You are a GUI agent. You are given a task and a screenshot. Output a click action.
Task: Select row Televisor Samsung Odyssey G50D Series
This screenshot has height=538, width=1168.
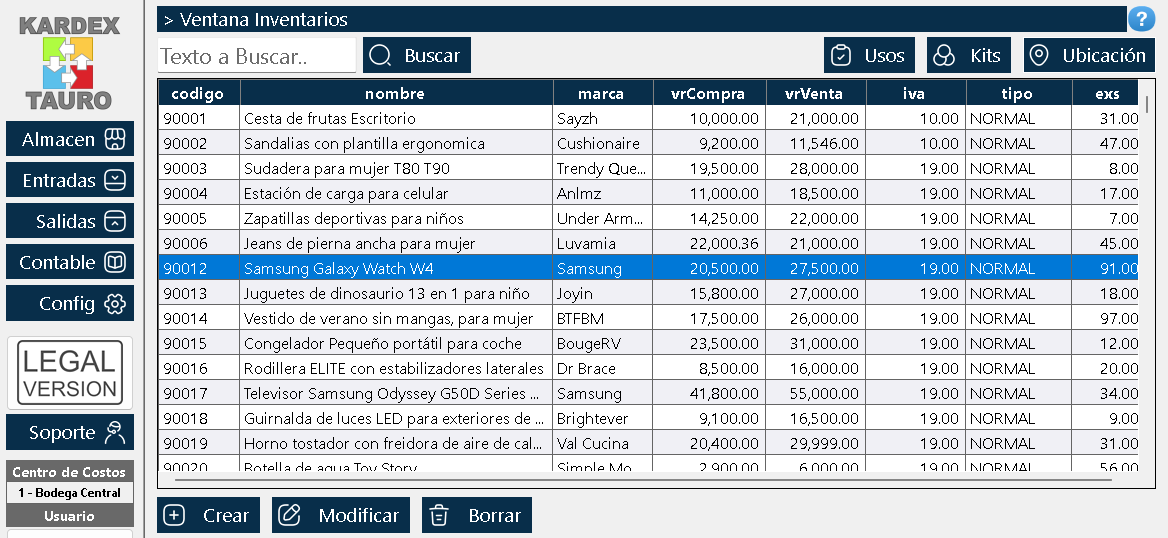tap(648, 393)
